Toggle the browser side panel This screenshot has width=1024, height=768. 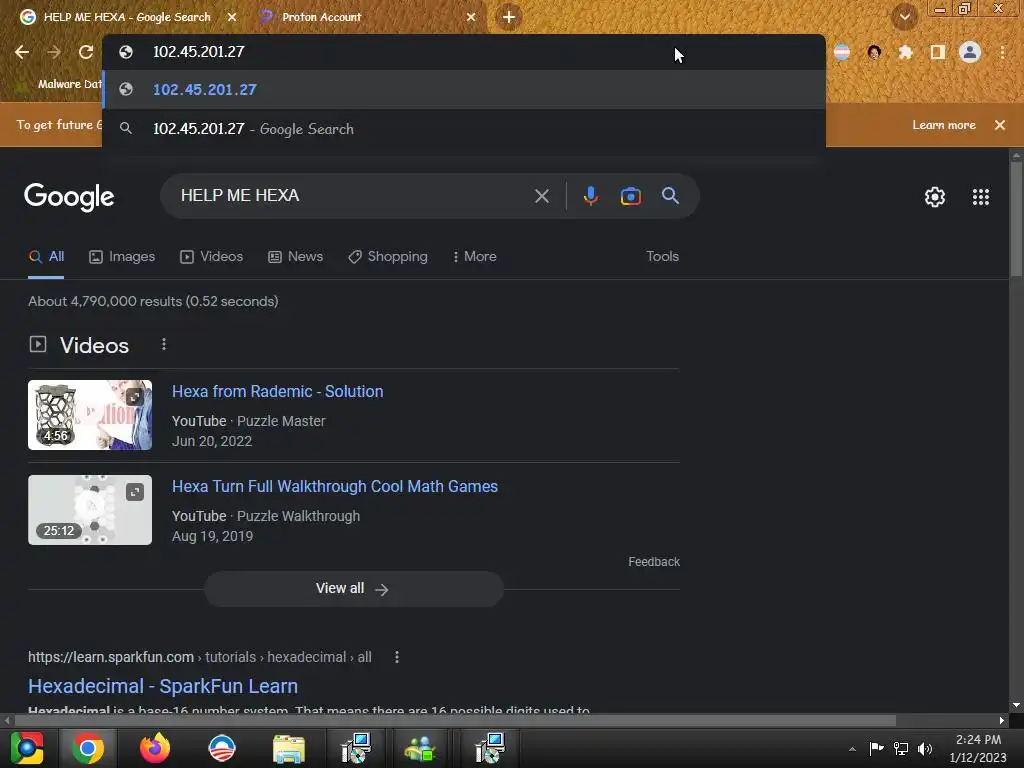[x=938, y=52]
